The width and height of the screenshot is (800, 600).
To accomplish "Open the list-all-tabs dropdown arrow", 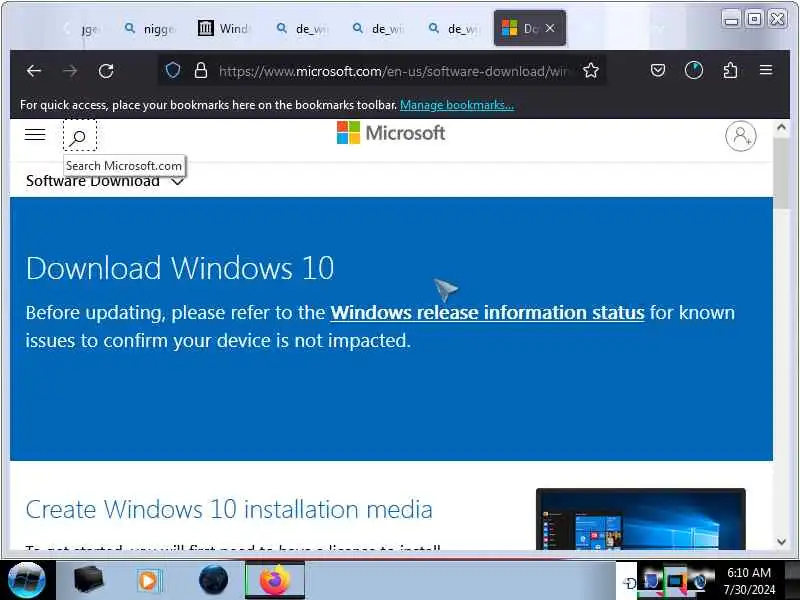I will pos(660,29).
